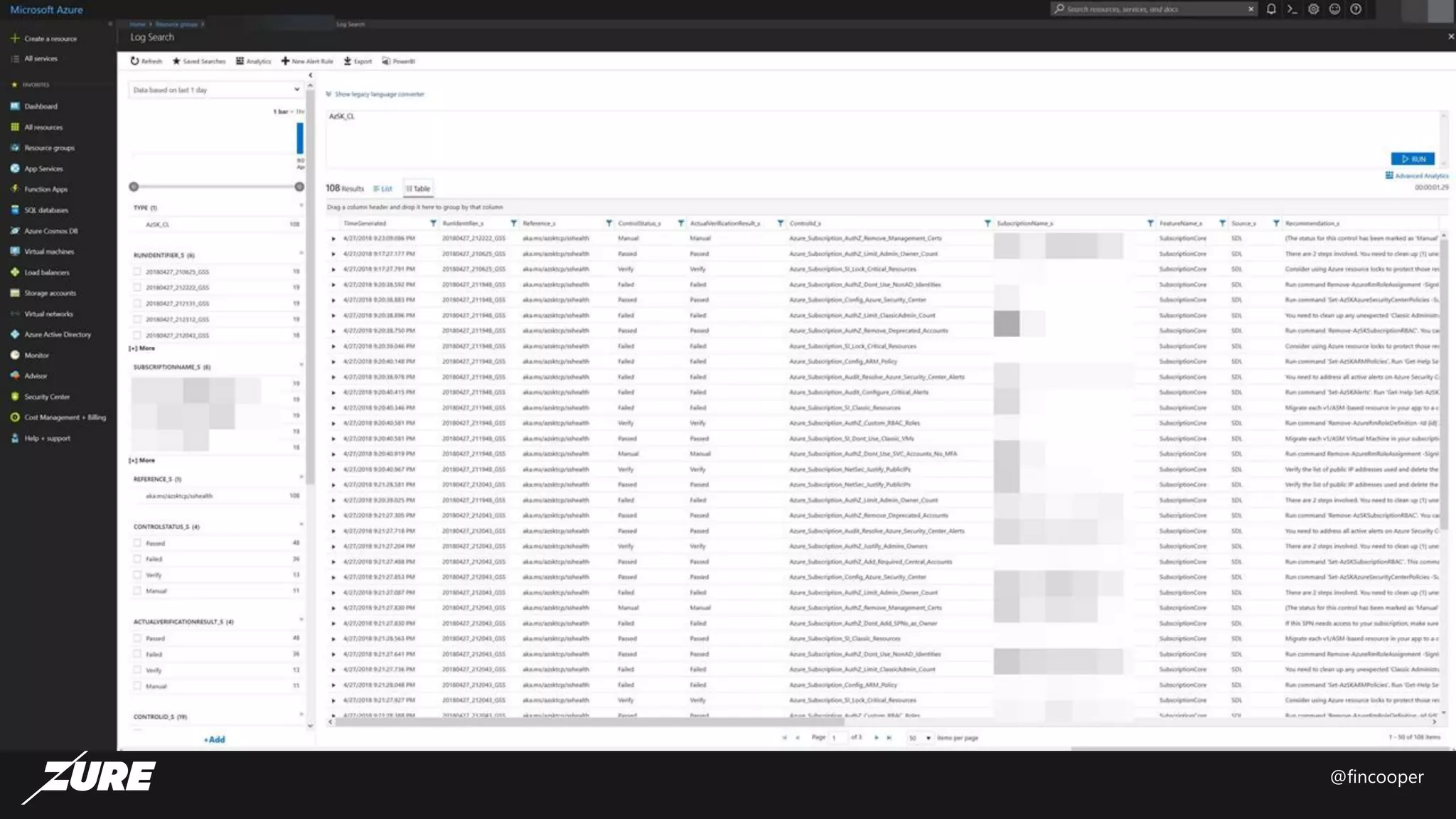This screenshot has height=819, width=1456.
Task: Check the Passed ControlStatus filter
Action: 137,543
